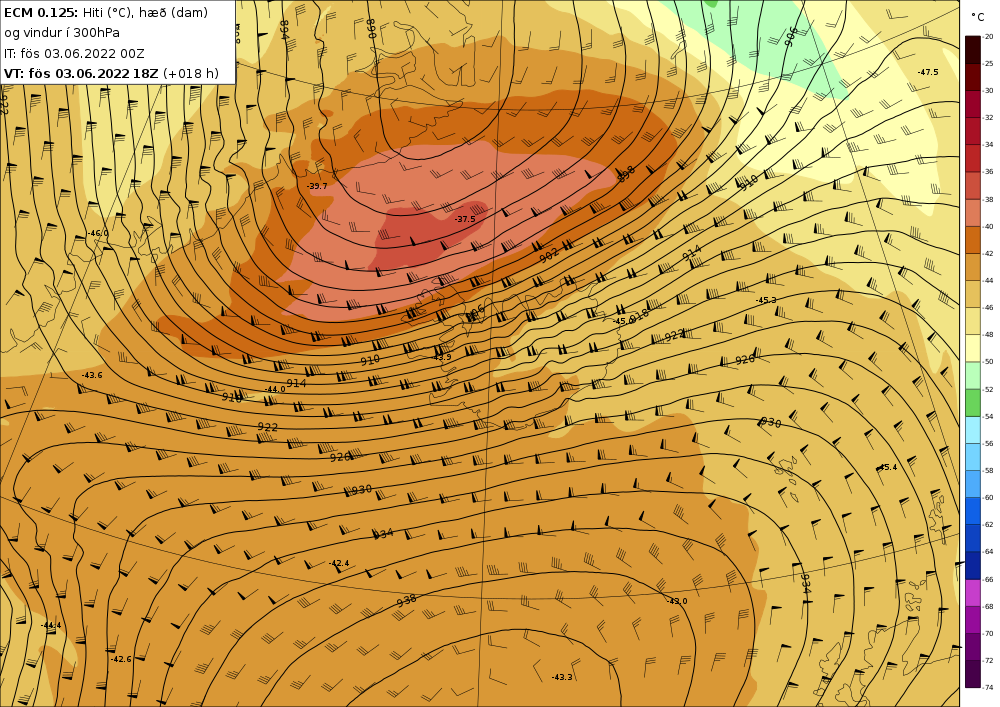Viewport: 1000px width, 707px height.
Task: Click the -64 tick label on the legend
Action: click(x=988, y=551)
